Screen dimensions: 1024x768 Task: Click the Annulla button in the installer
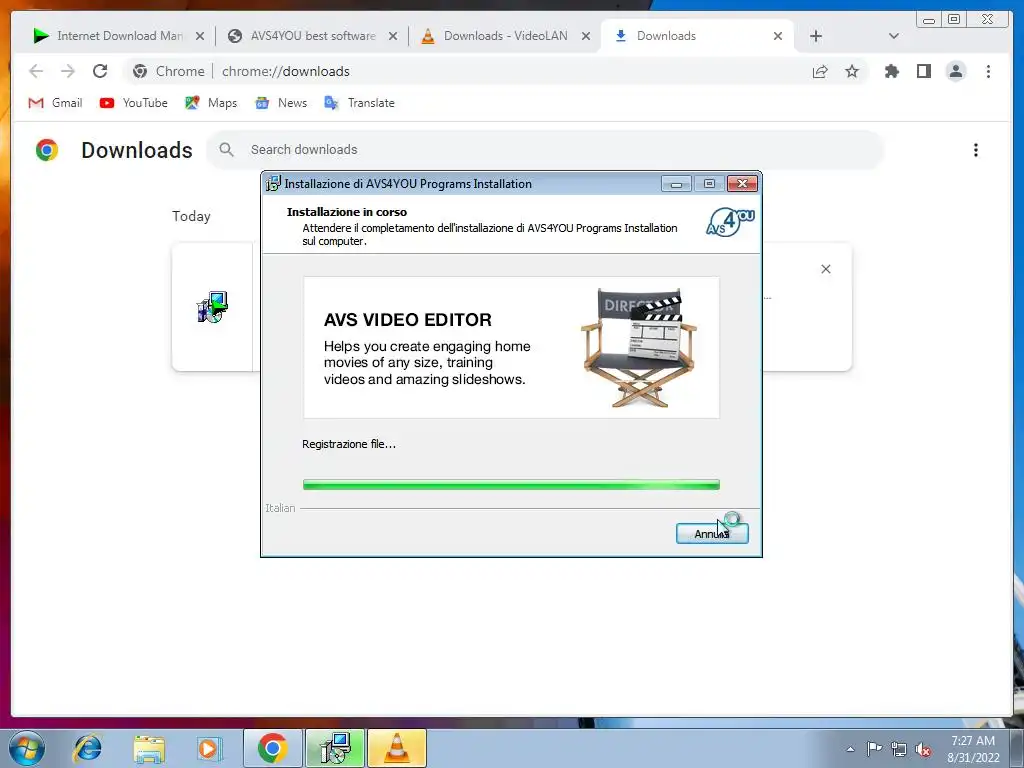coord(712,534)
